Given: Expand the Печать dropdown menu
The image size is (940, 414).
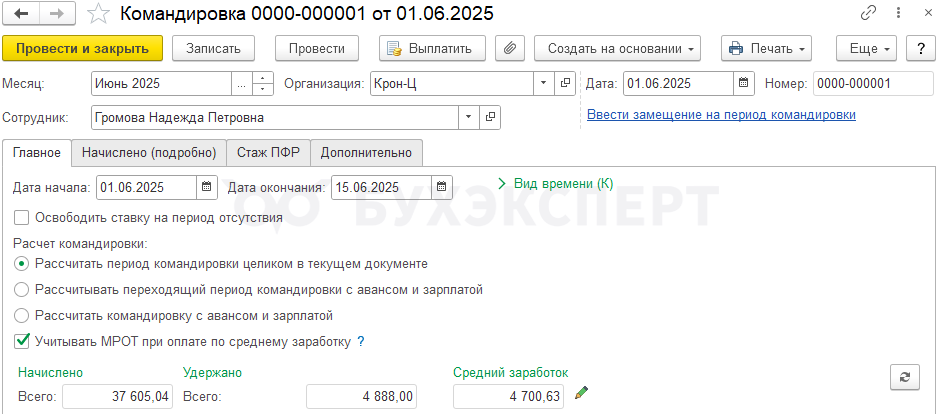Looking at the screenshot, I should pos(766,48).
